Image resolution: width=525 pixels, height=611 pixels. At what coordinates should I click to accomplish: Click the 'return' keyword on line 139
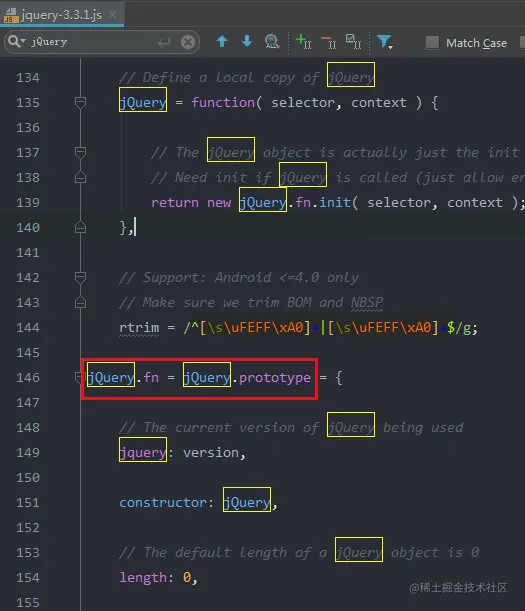[175, 203]
